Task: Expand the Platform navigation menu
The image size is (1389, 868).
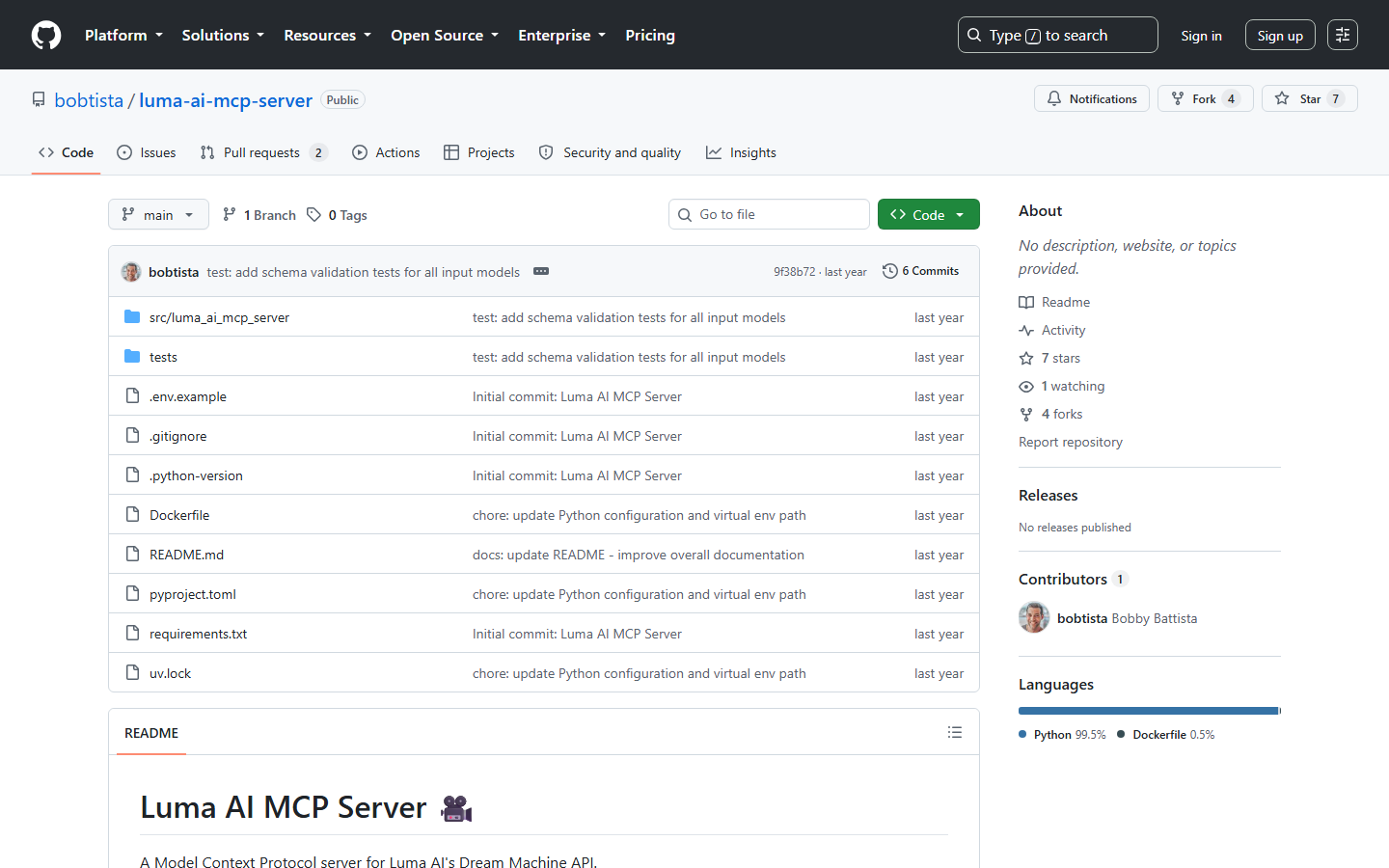Action: pyautogui.click(x=123, y=35)
